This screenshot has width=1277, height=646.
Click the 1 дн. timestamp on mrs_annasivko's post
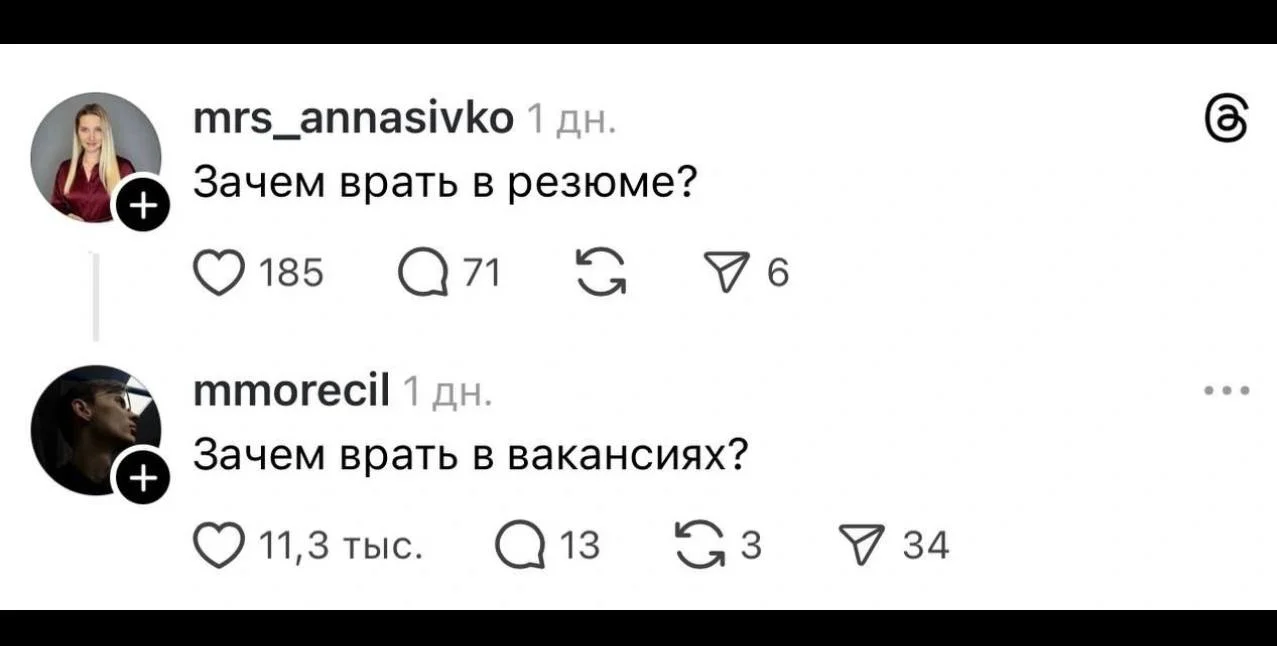coord(571,120)
